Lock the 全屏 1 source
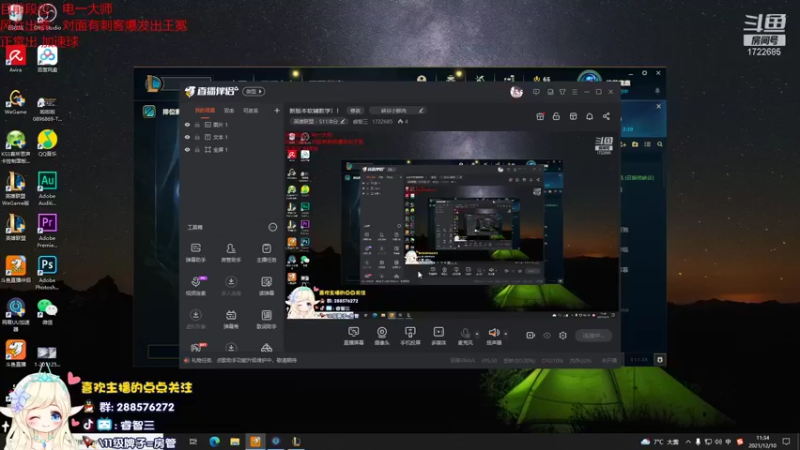Image resolution: width=800 pixels, height=450 pixels. 197,149
